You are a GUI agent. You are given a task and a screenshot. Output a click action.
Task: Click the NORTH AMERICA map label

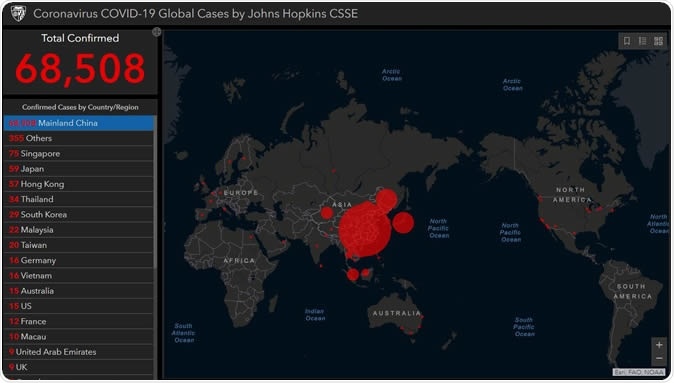pos(572,194)
